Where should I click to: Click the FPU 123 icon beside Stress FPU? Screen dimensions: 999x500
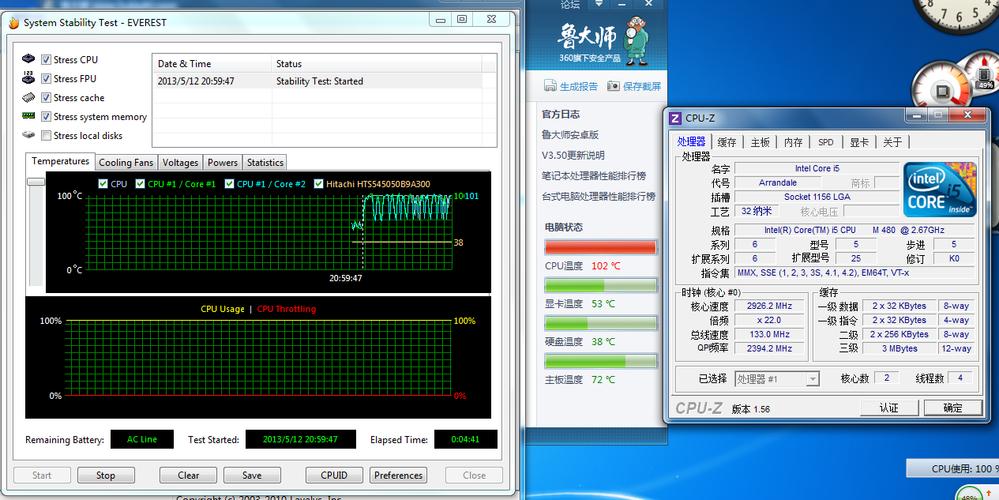click(28, 78)
